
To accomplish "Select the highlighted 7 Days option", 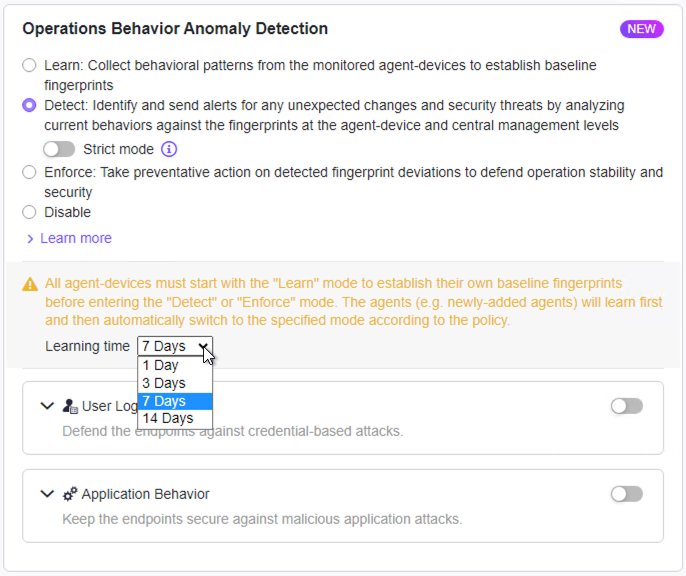I will 163,401.
